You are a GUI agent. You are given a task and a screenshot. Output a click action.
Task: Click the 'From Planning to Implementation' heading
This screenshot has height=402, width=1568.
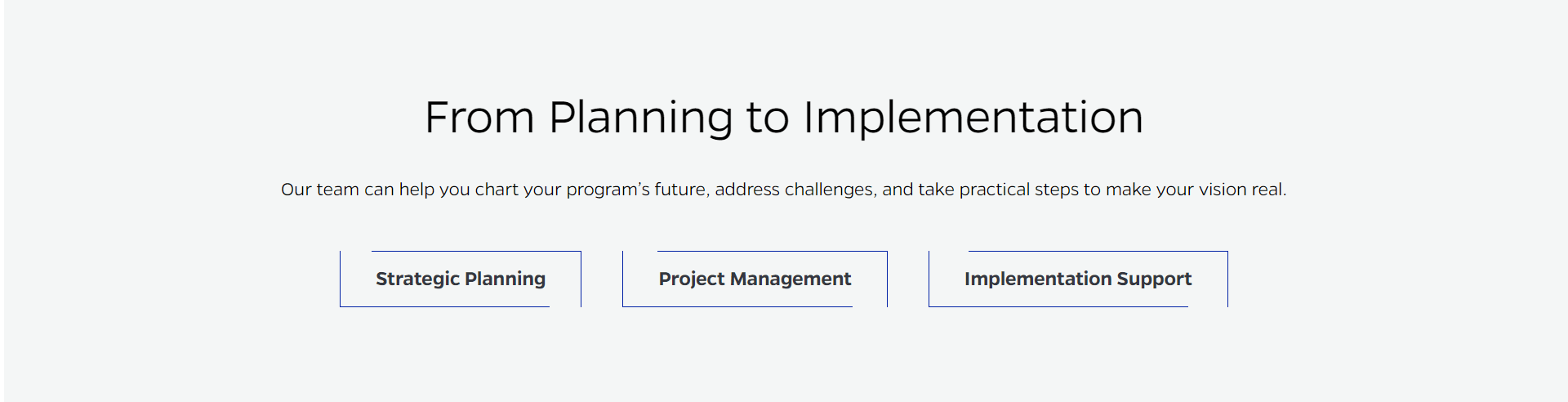coord(784,117)
